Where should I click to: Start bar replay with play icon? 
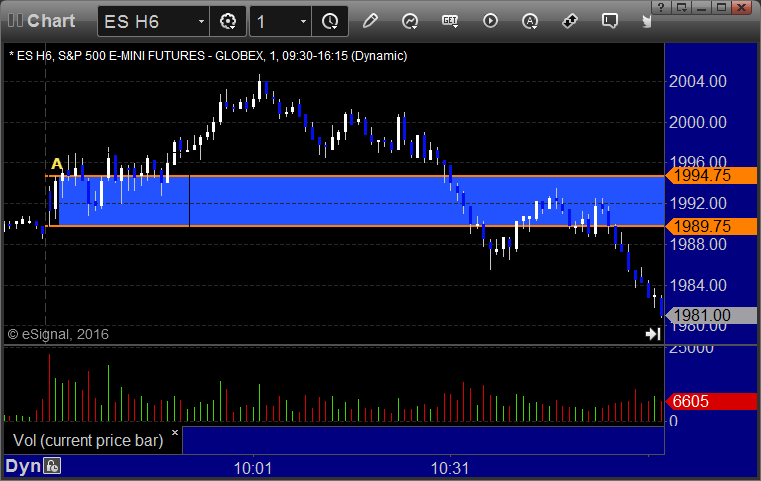tap(490, 21)
